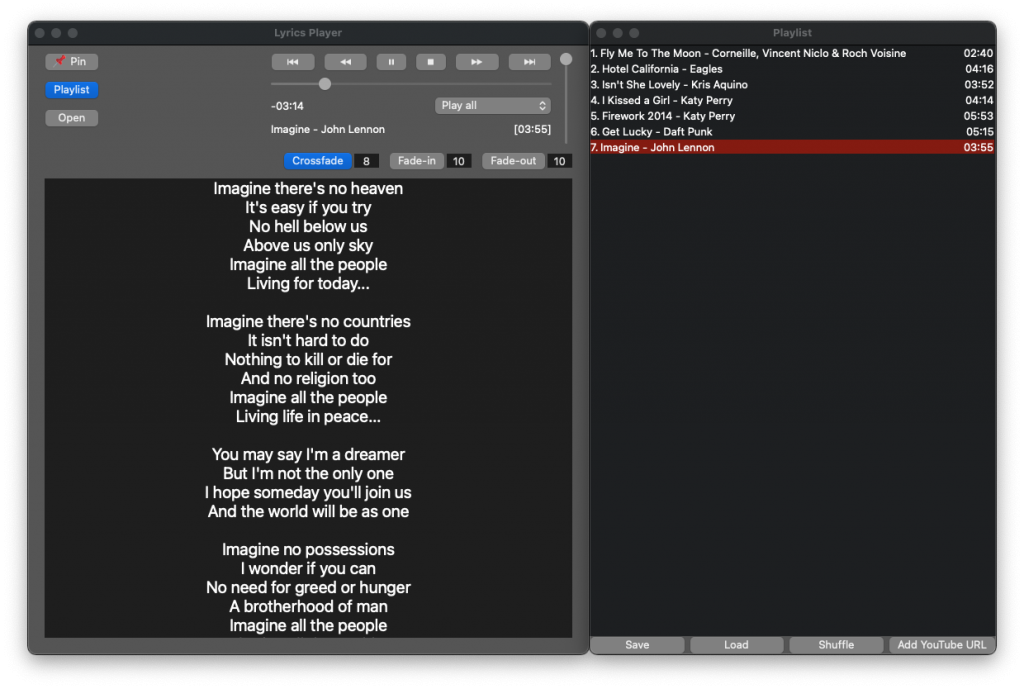Select Firework 2014 - Katy Perry

pos(792,116)
